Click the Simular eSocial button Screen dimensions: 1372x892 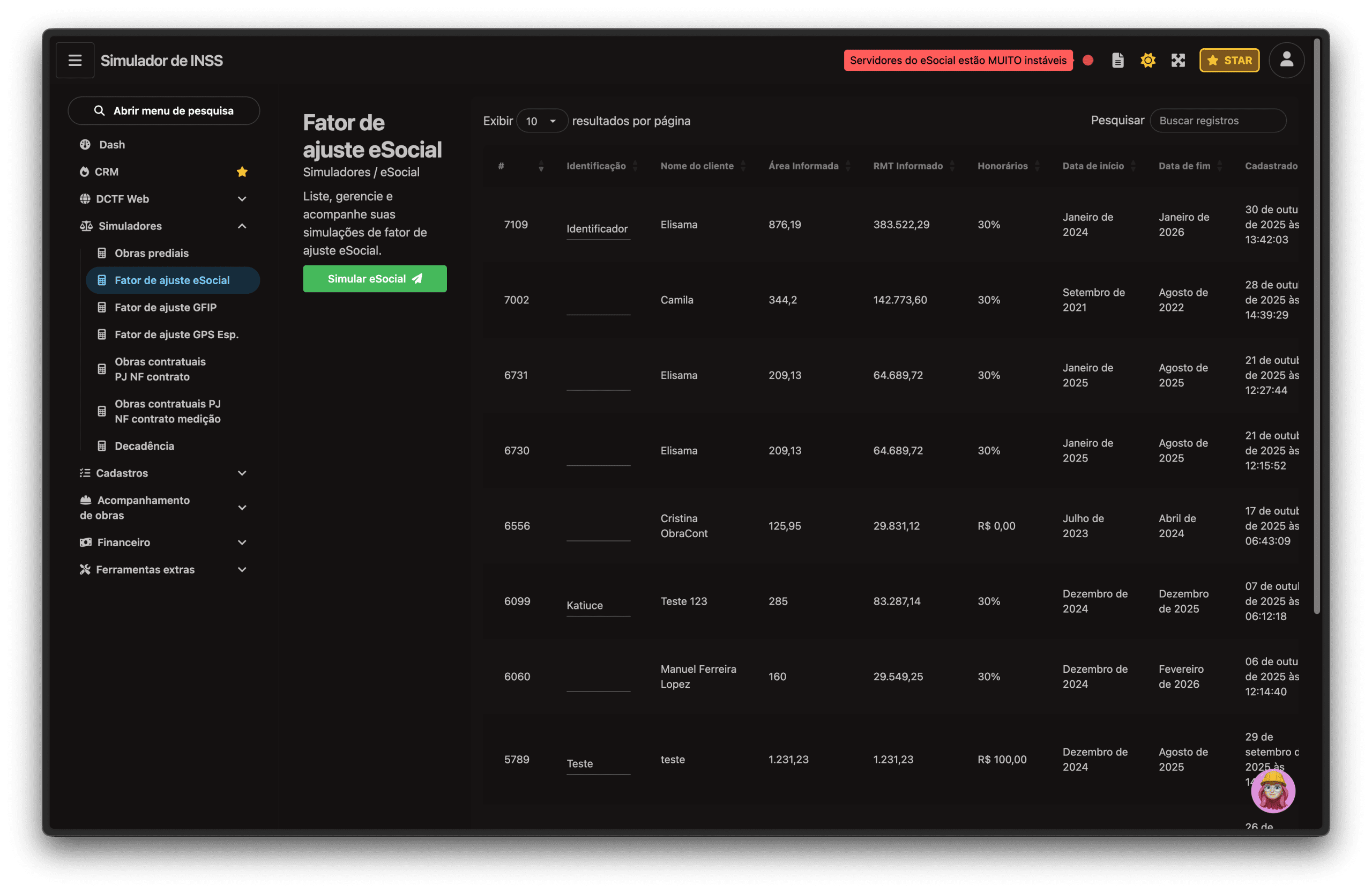(375, 279)
